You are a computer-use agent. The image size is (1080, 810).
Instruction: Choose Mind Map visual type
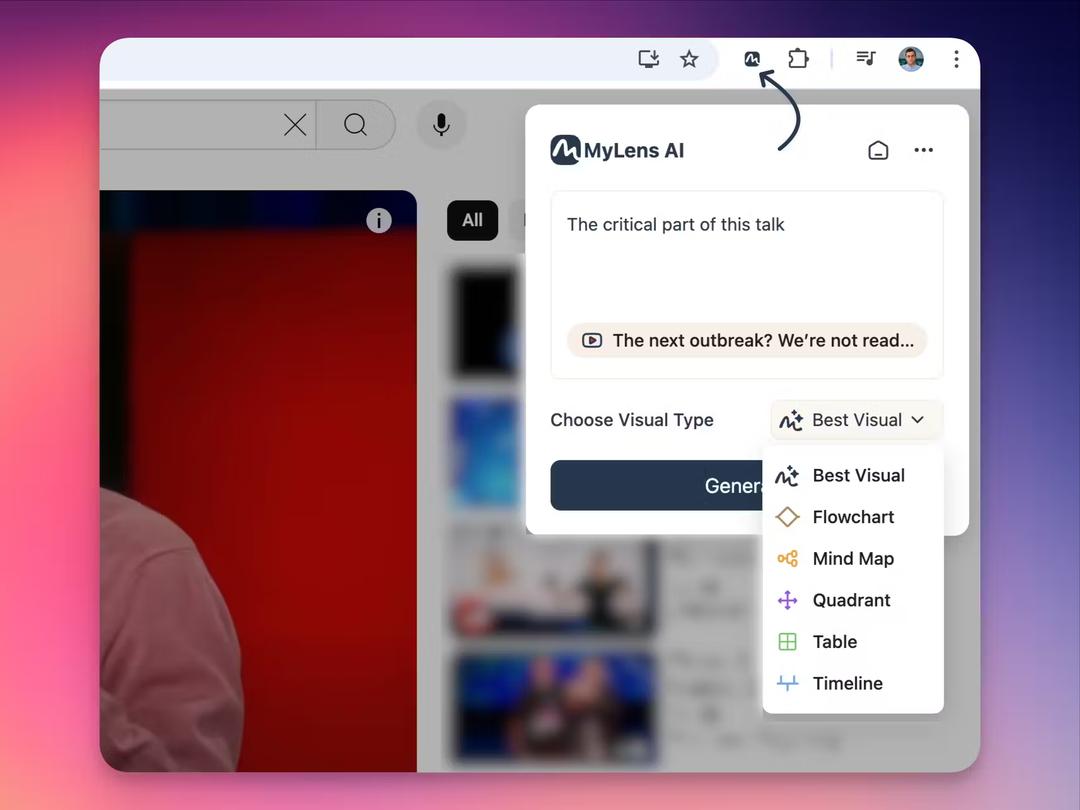(853, 559)
